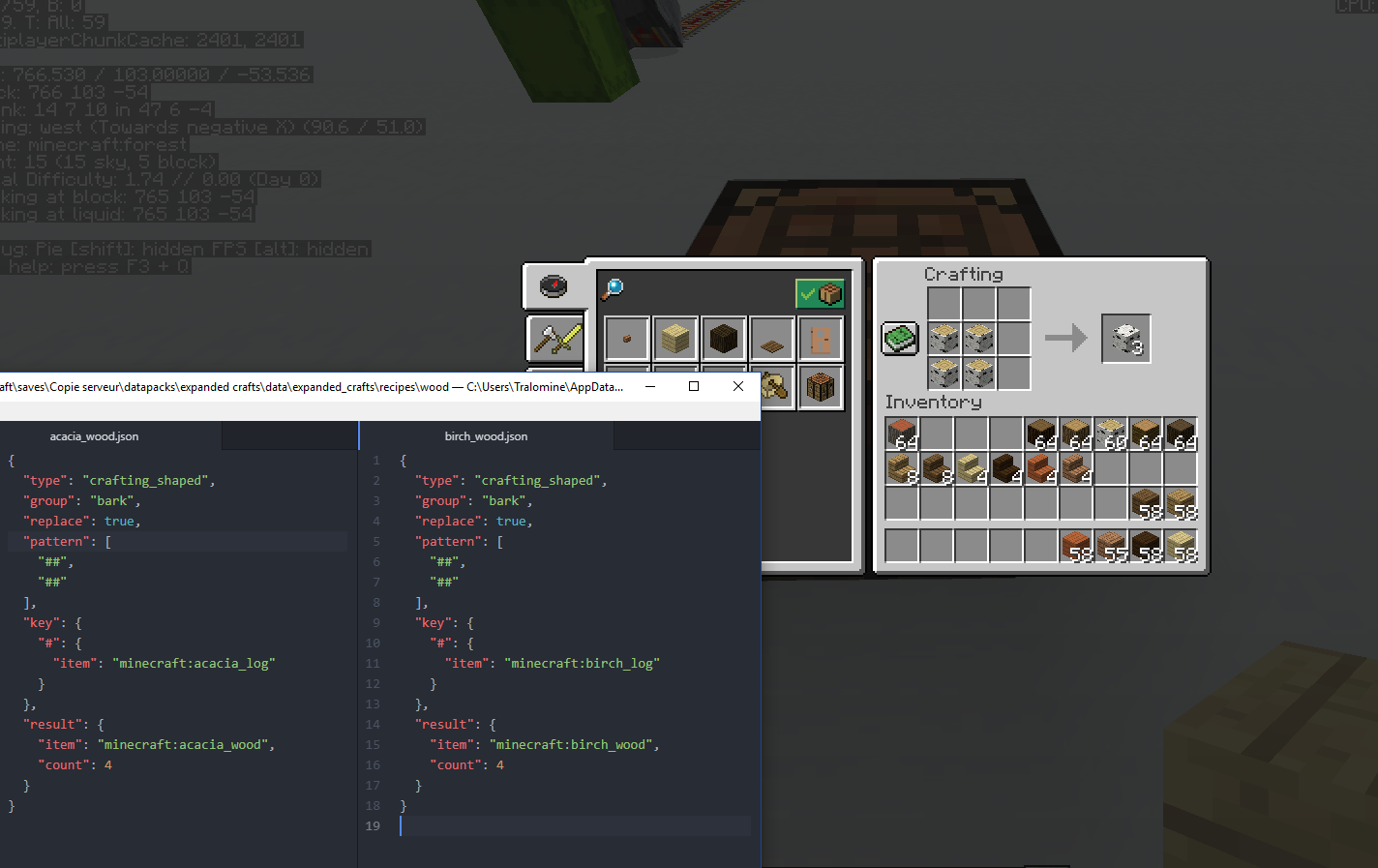The height and width of the screenshot is (868, 1378).
Task: Select the orange acacia planks in hotbar
Action: tap(1076, 546)
